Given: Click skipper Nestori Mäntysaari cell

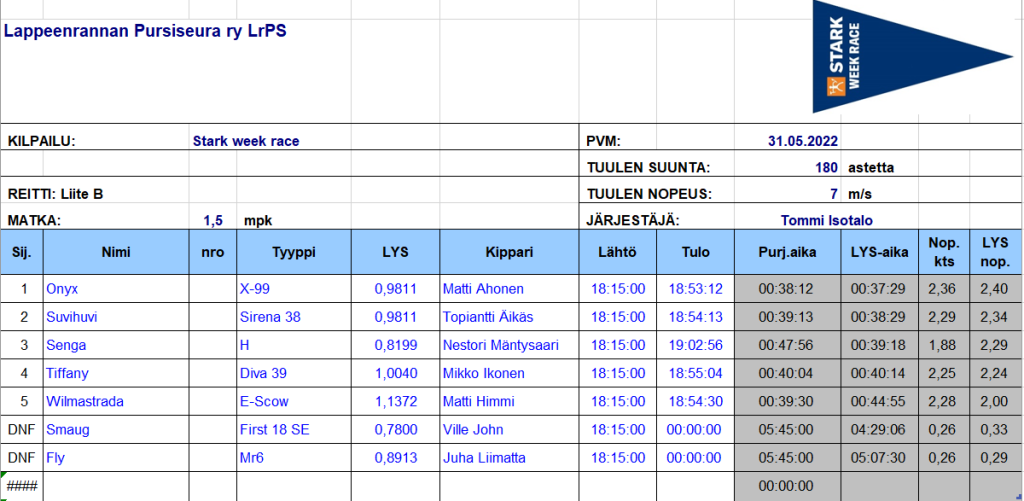Looking at the screenshot, I should click(509, 345).
